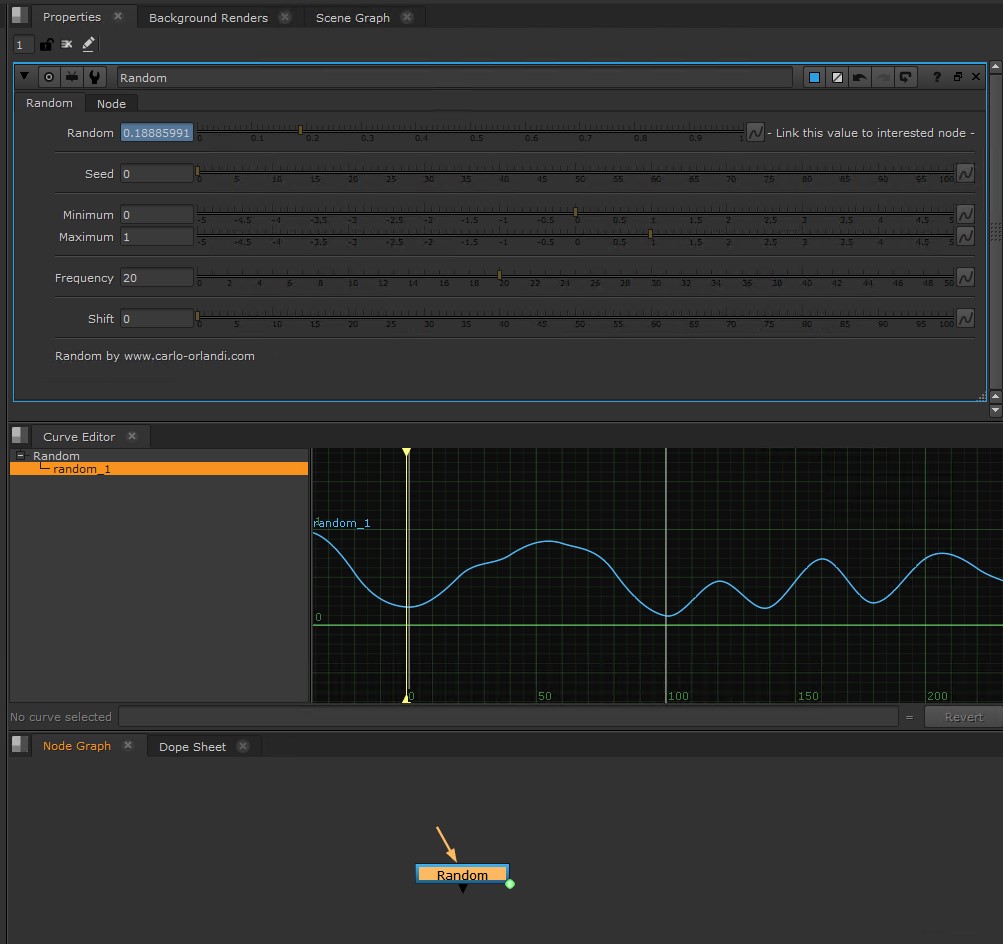Center the Random node in the node graph
Screen dimensions: 1003x944
point(48,77)
